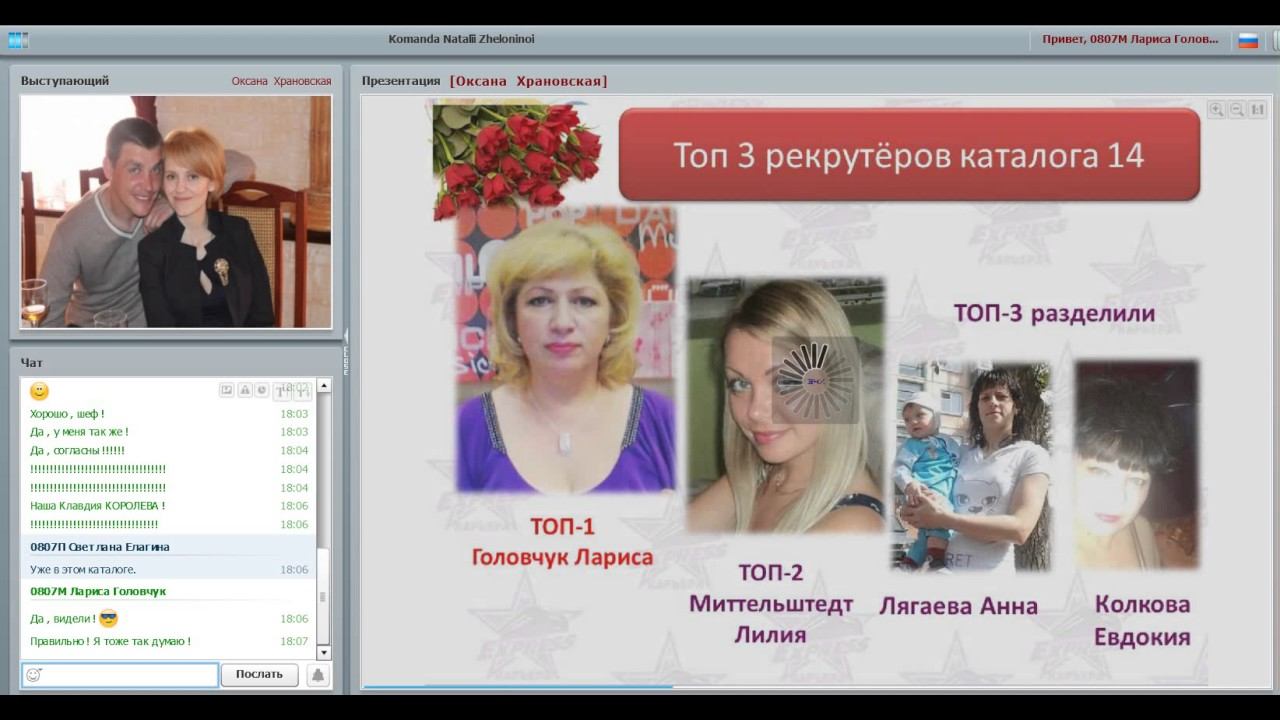
Task: Click the round clock-like chat toolbar icon
Action: click(261, 390)
